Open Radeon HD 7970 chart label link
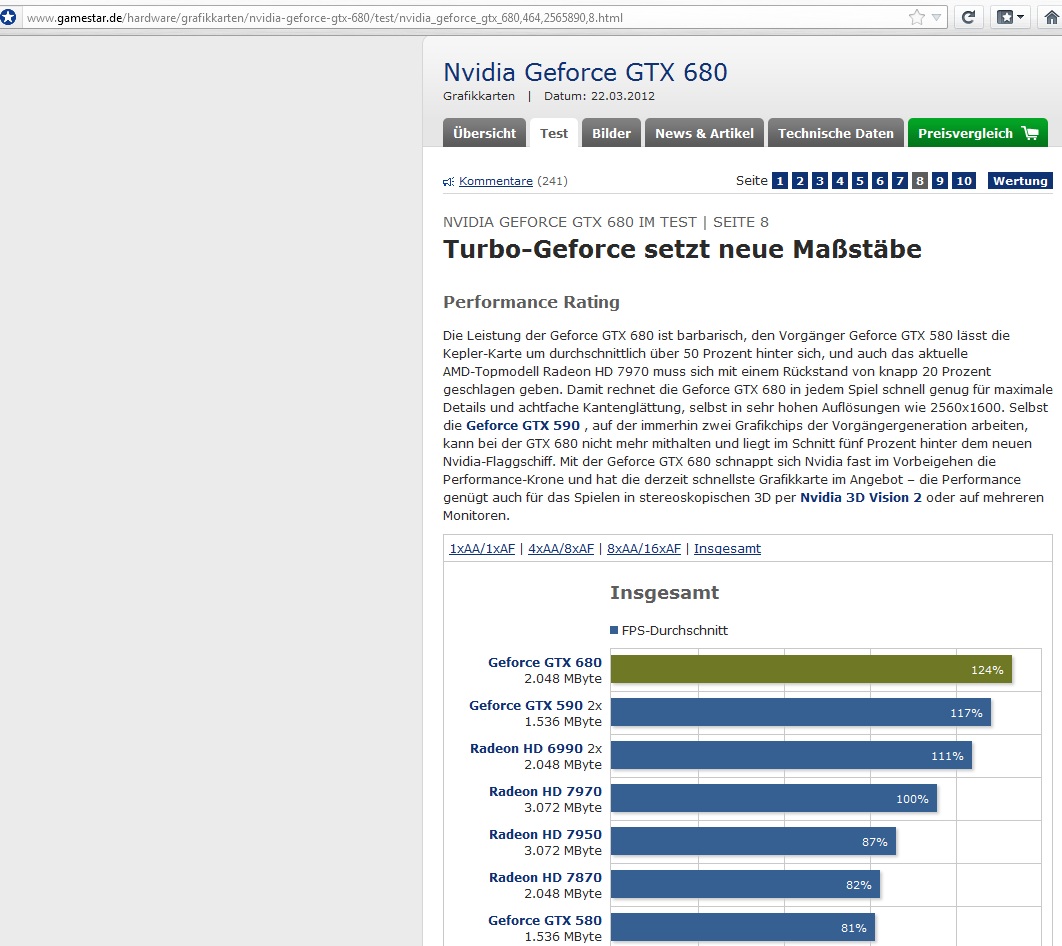 coord(545,792)
